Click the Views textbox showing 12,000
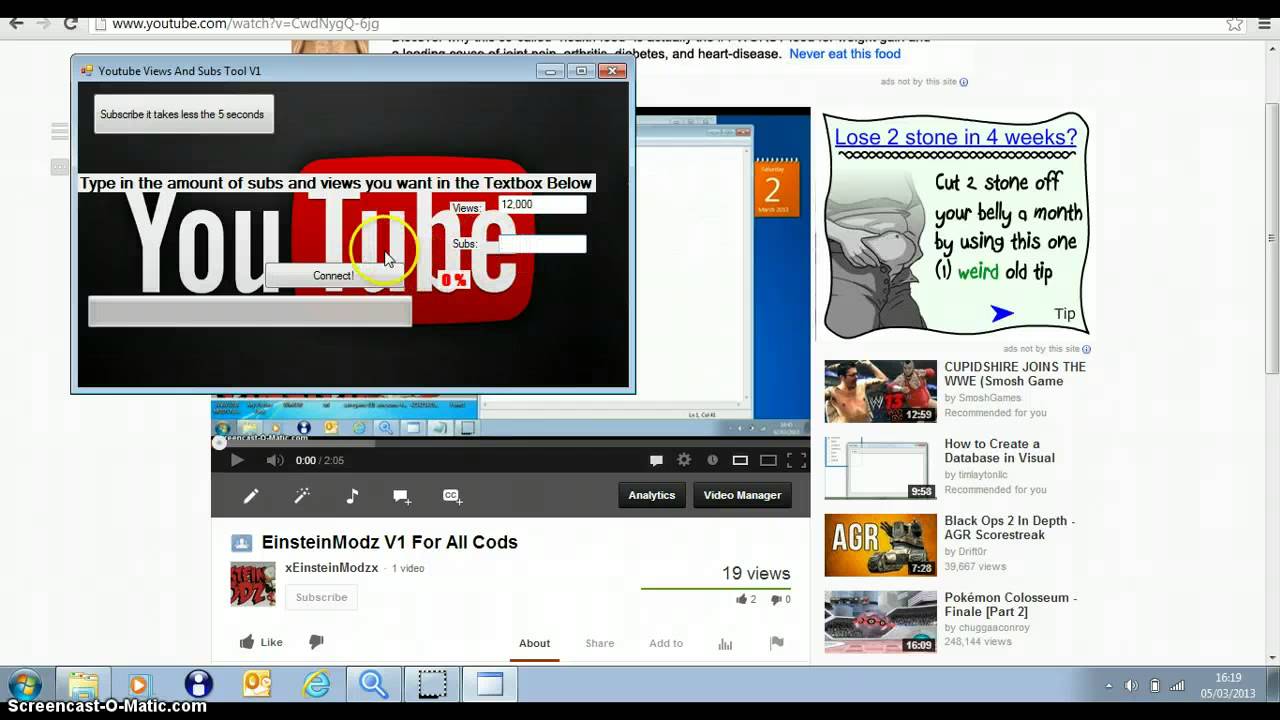The width and height of the screenshot is (1280, 720). (x=542, y=204)
